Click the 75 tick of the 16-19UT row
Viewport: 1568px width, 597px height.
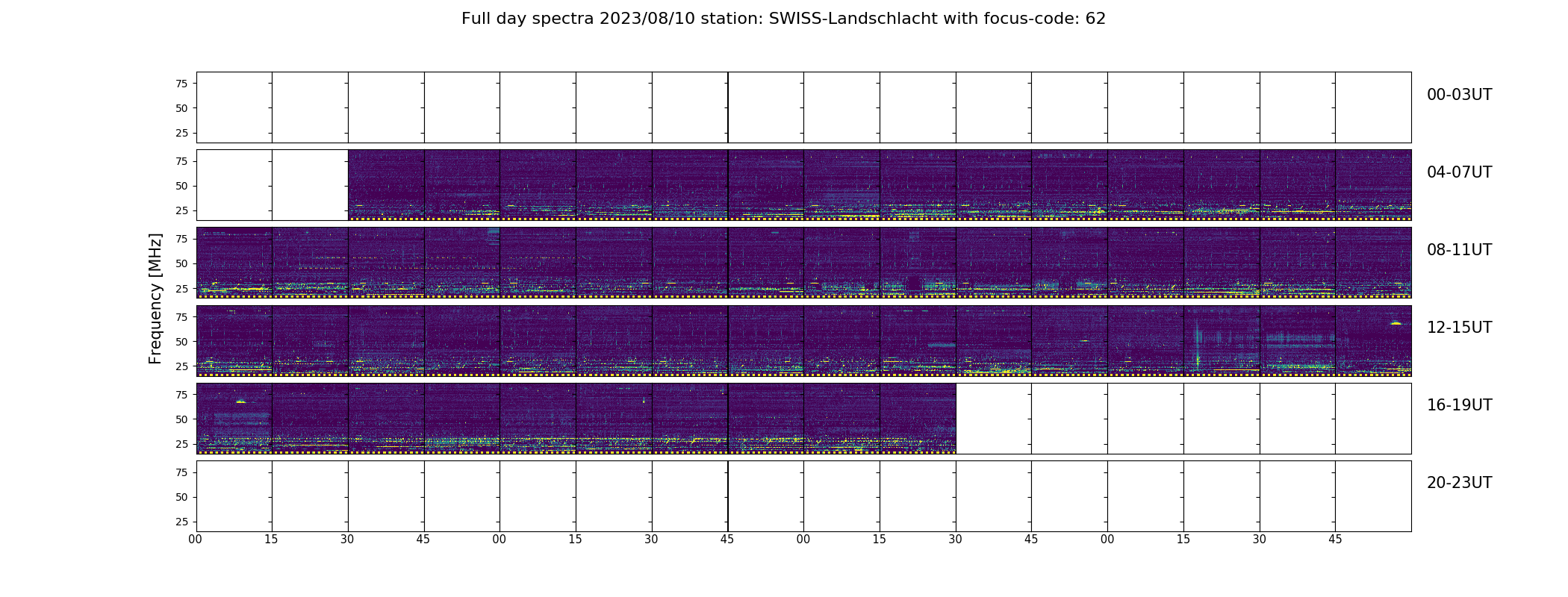point(181,395)
